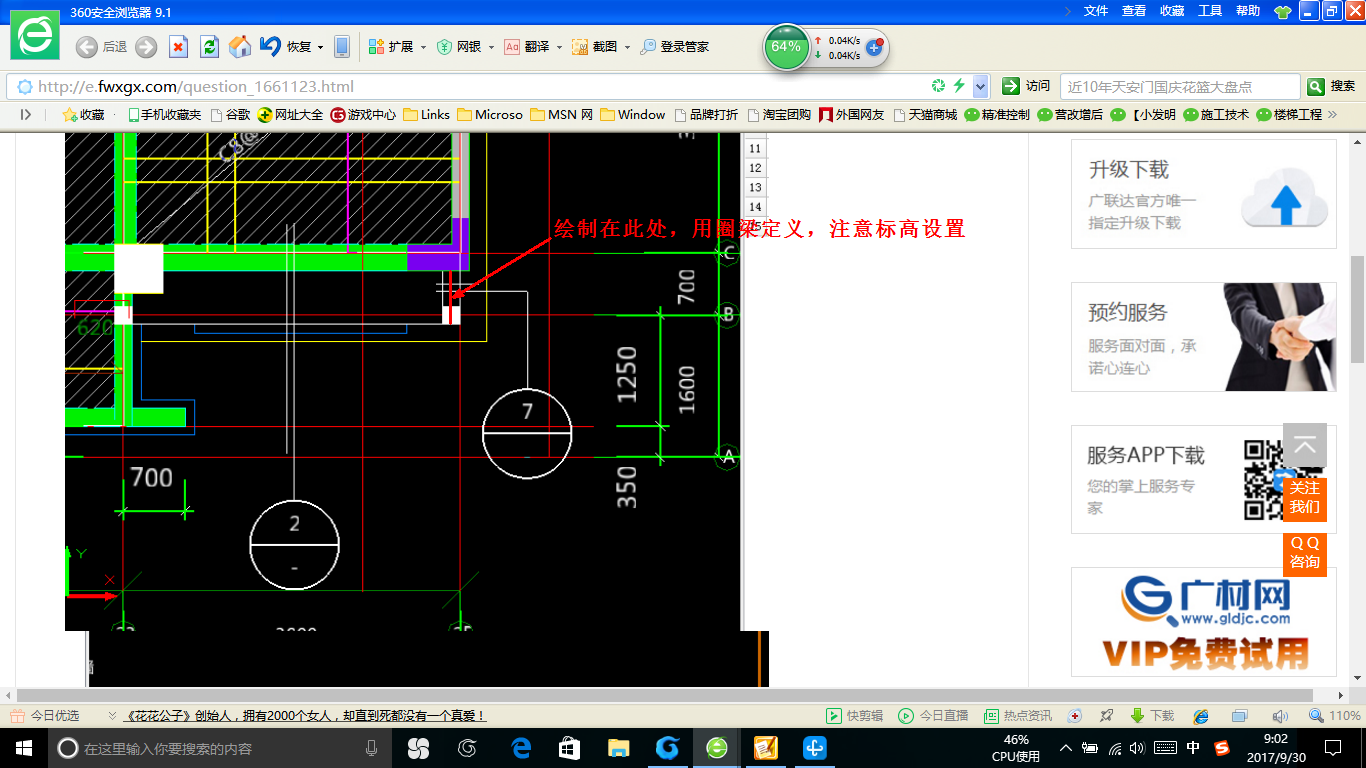Open 登录管家 login manager
This screenshot has height=768, width=1366.
675,47
